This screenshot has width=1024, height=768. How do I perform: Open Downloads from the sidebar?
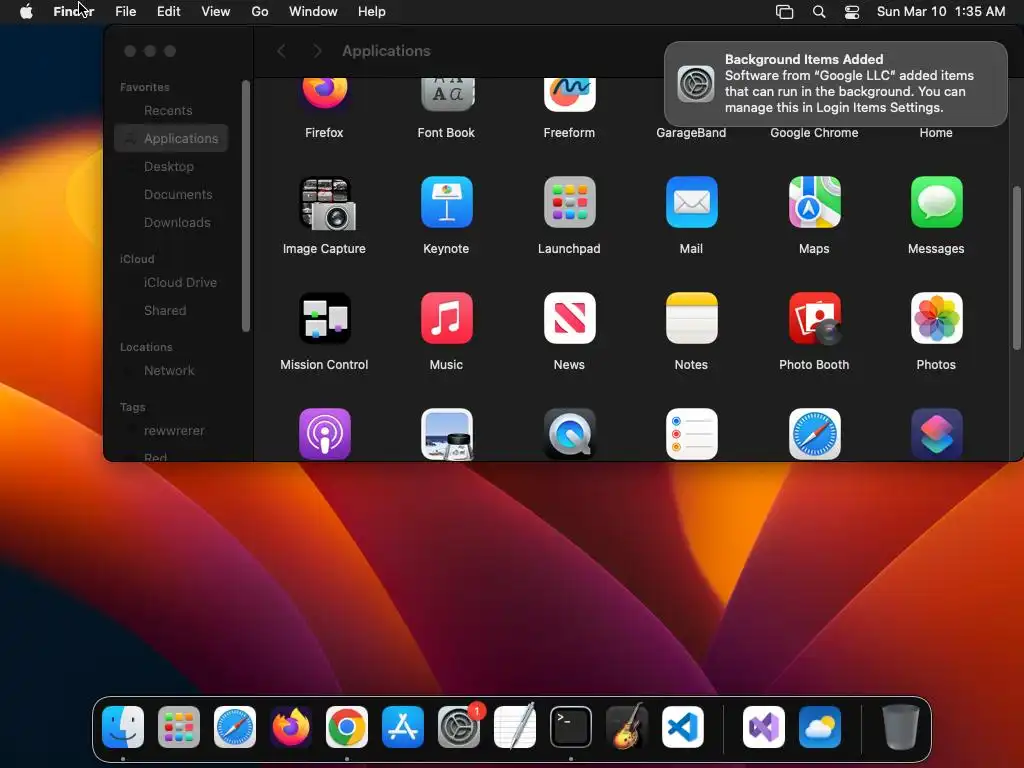click(171, 223)
